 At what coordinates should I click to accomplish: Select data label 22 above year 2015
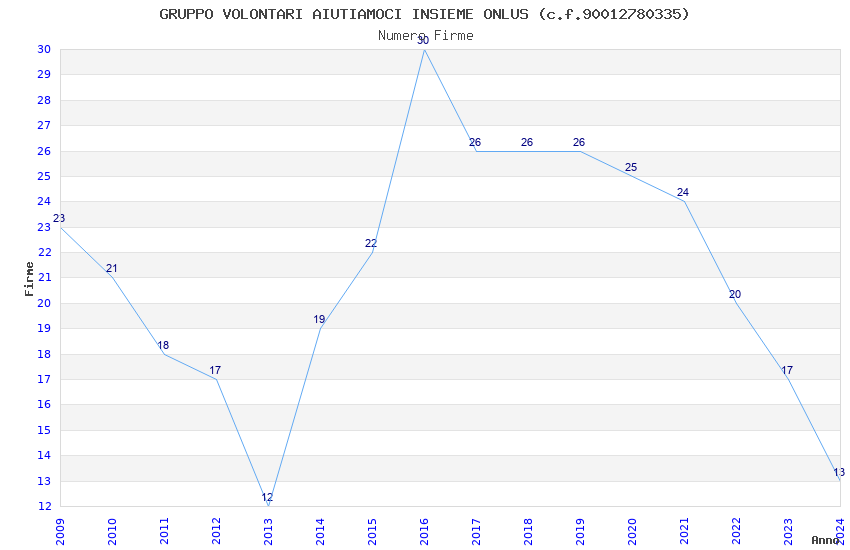point(371,243)
